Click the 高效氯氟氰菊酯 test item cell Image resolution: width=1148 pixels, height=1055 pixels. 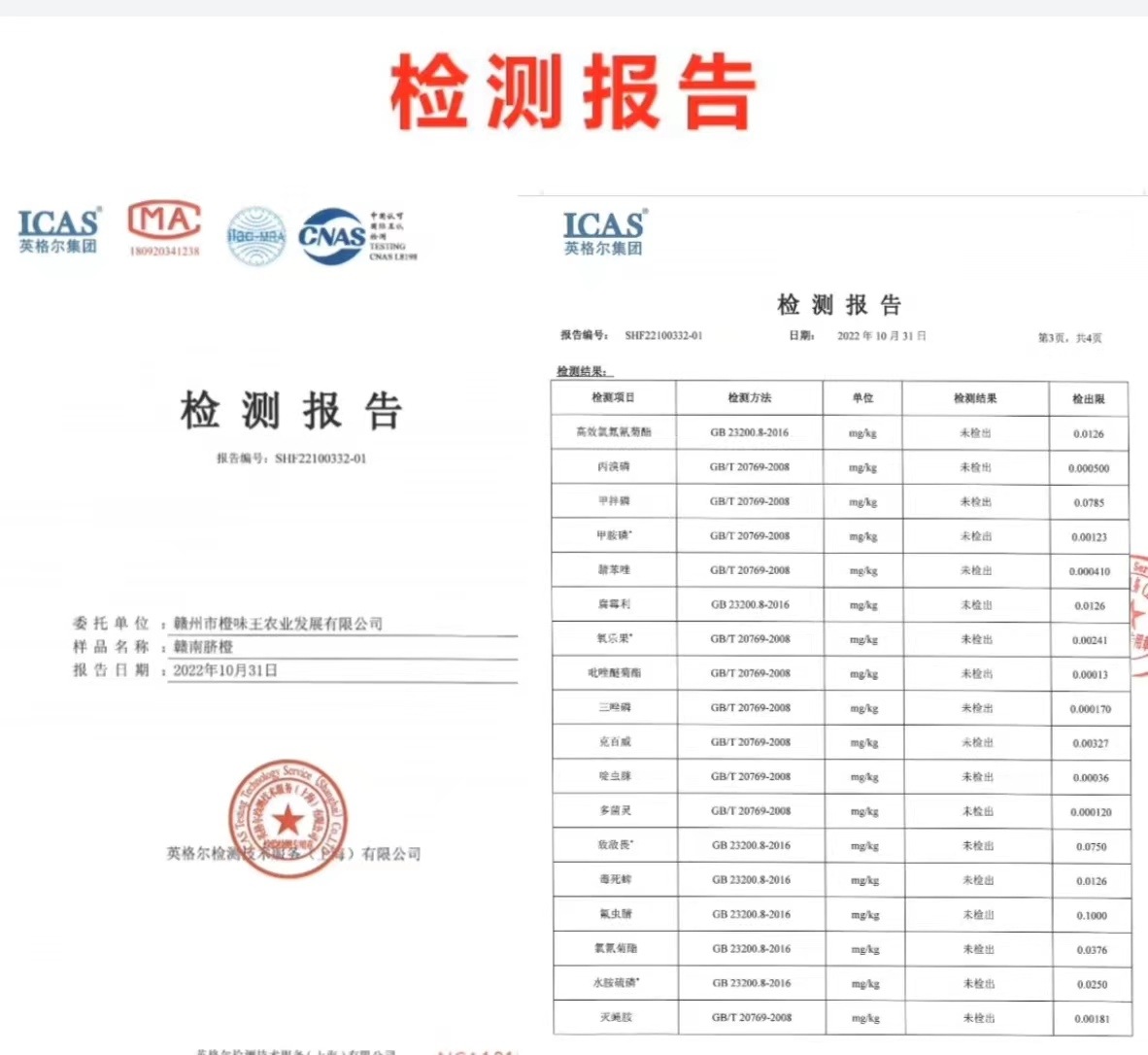pos(614,432)
